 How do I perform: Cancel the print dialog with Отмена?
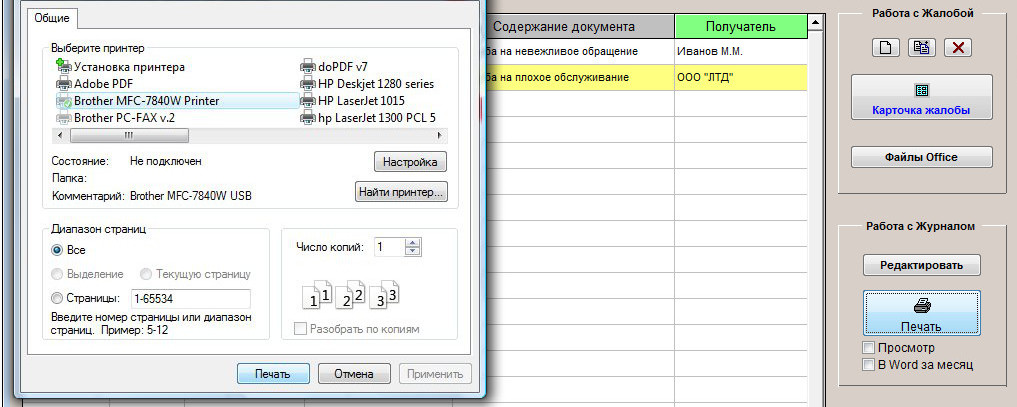354,374
